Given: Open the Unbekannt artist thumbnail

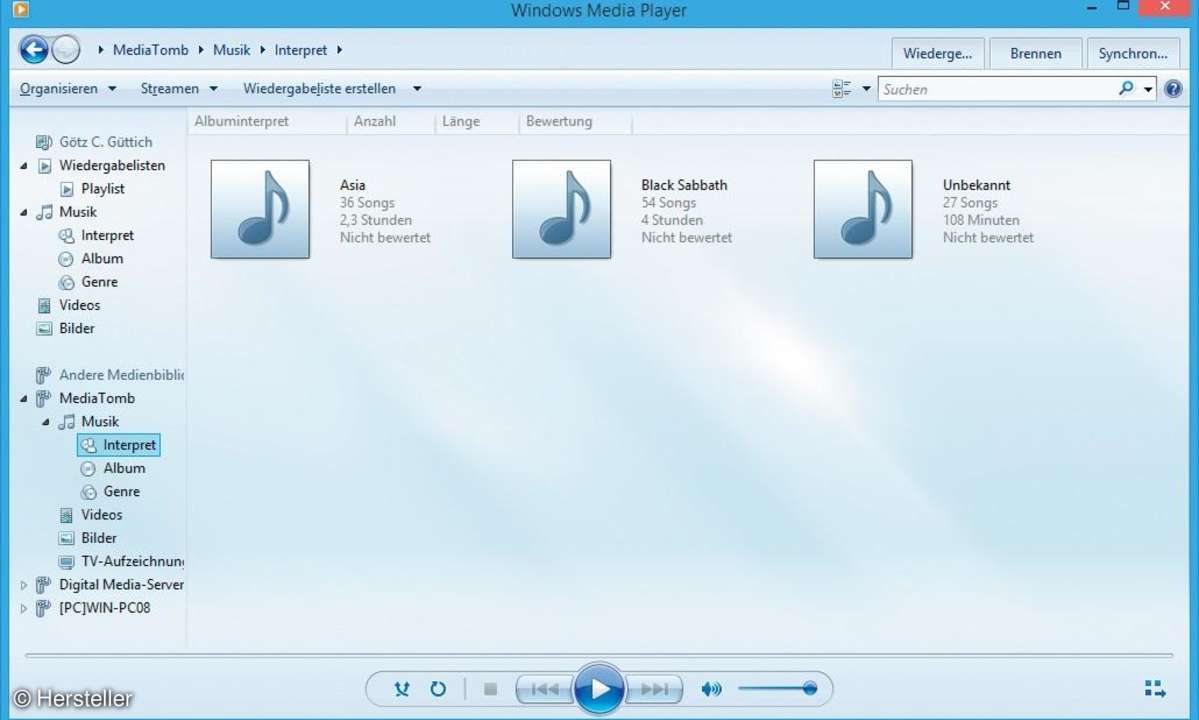Looking at the screenshot, I should 863,209.
